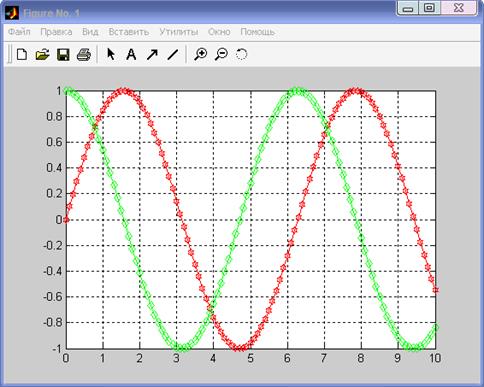Open a file with folder icon
The height and width of the screenshot is (387, 484).
pyautogui.click(x=42, y=54)
